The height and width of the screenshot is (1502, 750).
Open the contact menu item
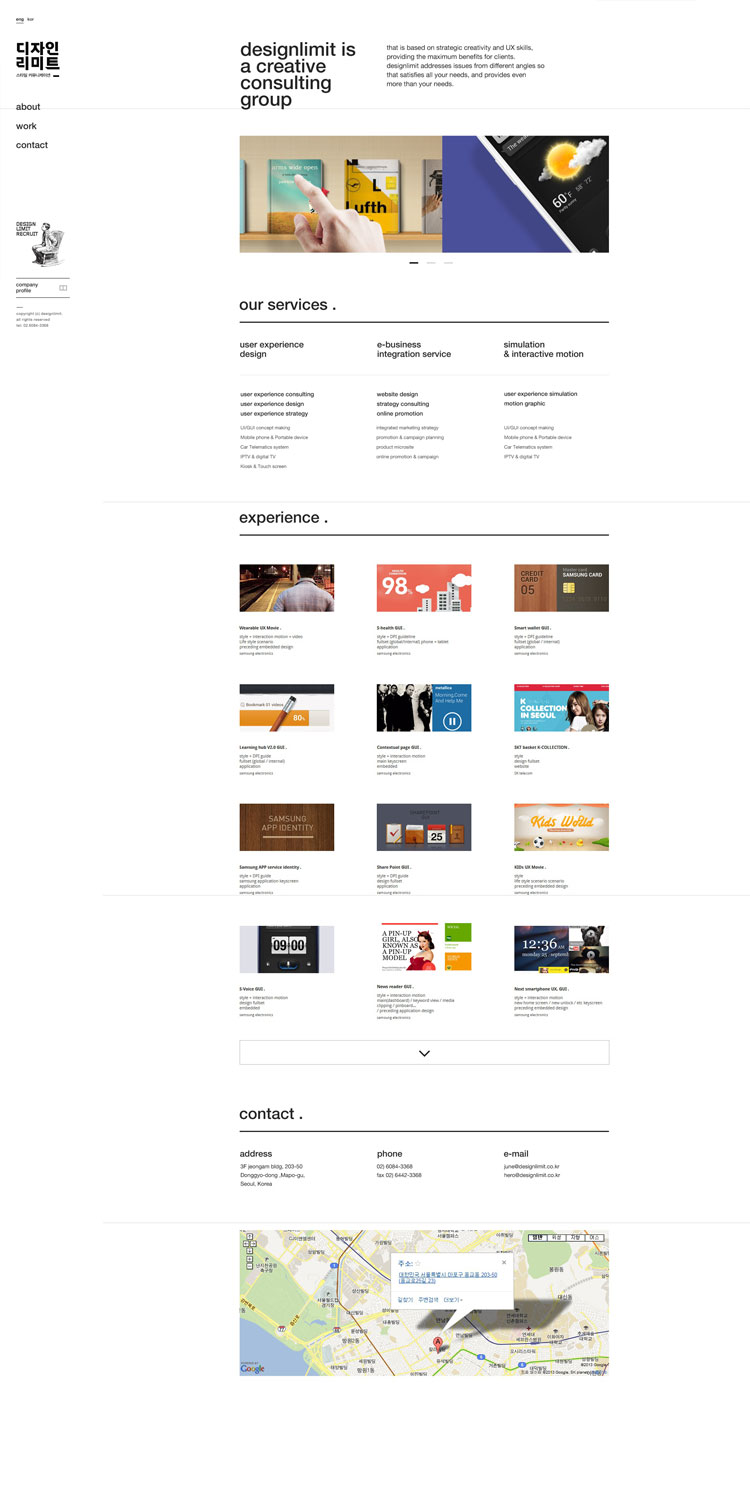coord(32,145)
